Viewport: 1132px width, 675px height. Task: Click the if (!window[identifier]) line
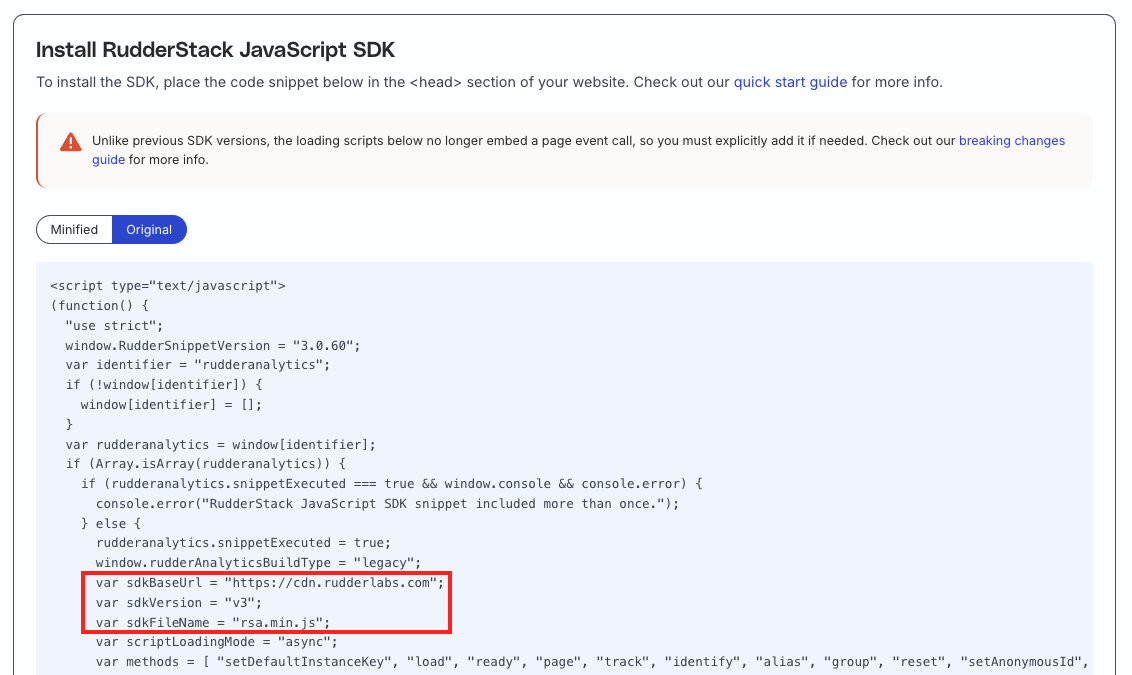tap(164, 385)
